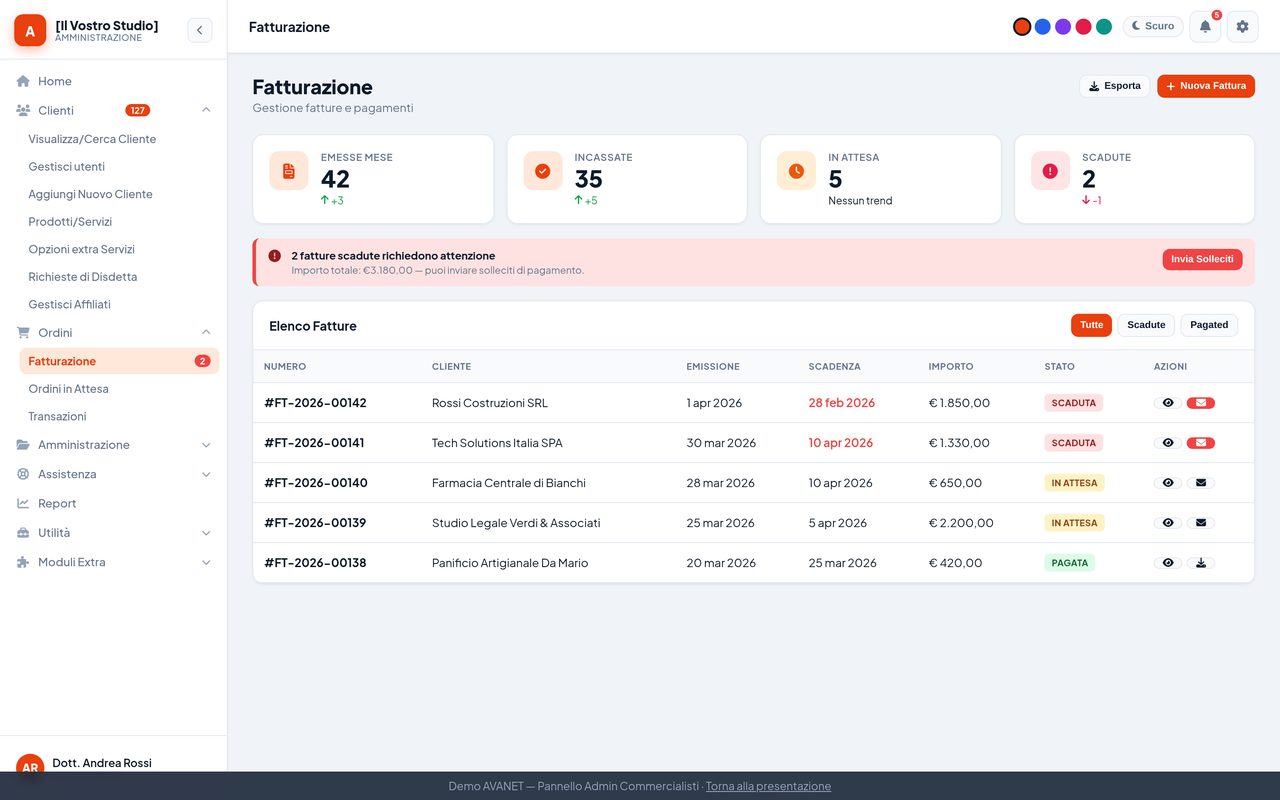The image size is (1280, 800).
Task: View invoice FT-2026-00142 with eye icon
Action: [x=1167, y=403]
